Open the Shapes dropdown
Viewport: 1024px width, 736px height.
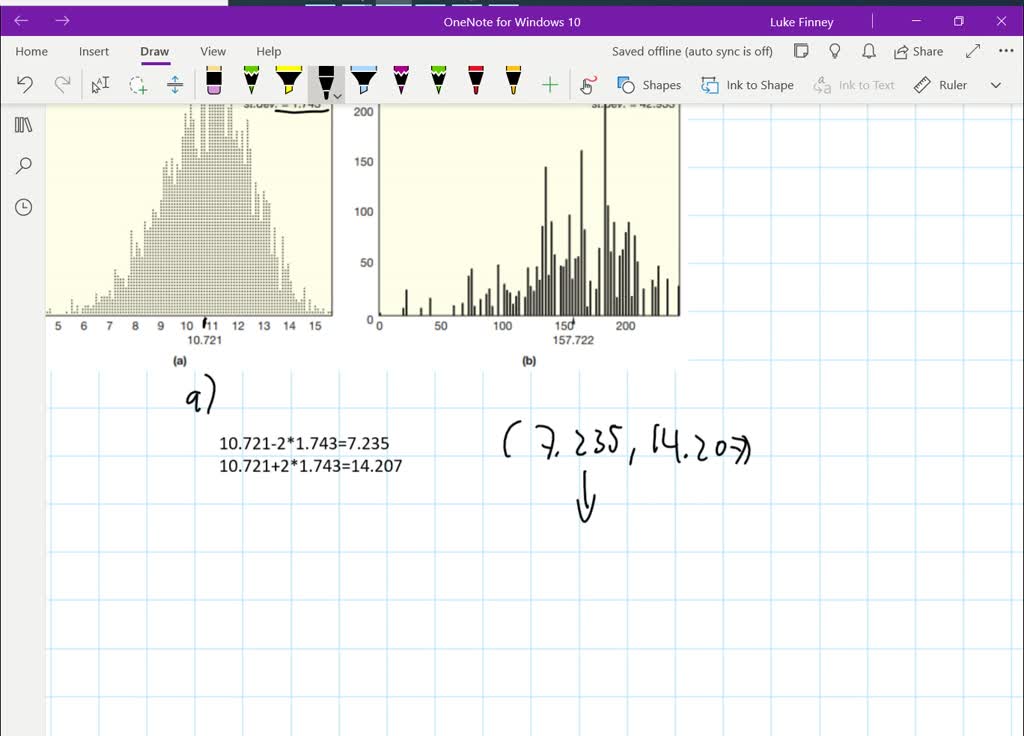pyautogui.click(x=649, y=85)
